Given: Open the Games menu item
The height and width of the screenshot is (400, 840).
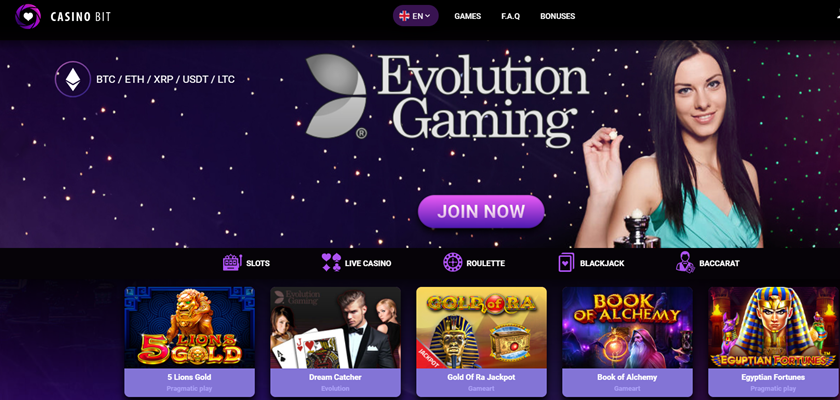Looking at the screenshot, I should (x=468, y=16).
